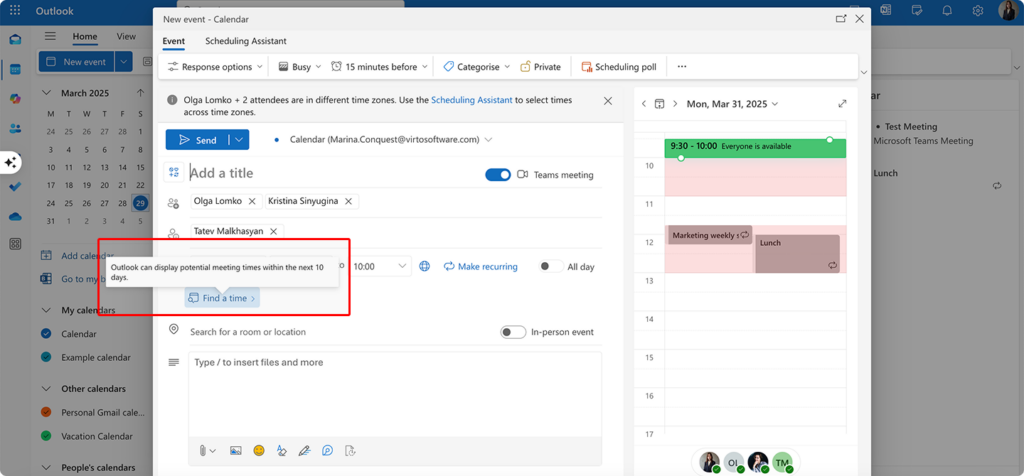
Task: Show text formatting options
Action: (281, 451)
